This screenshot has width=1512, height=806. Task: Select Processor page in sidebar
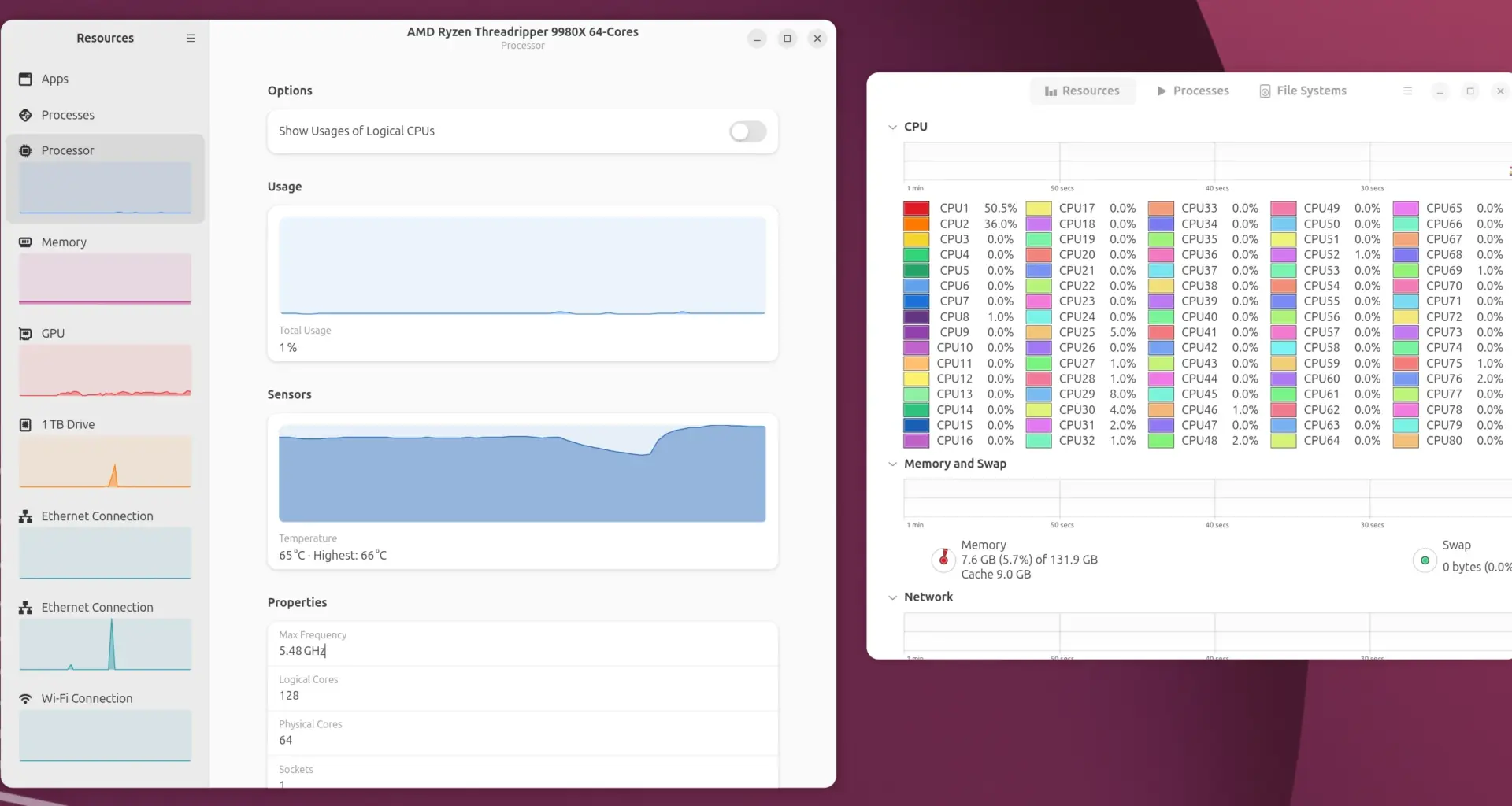point(105,179)
